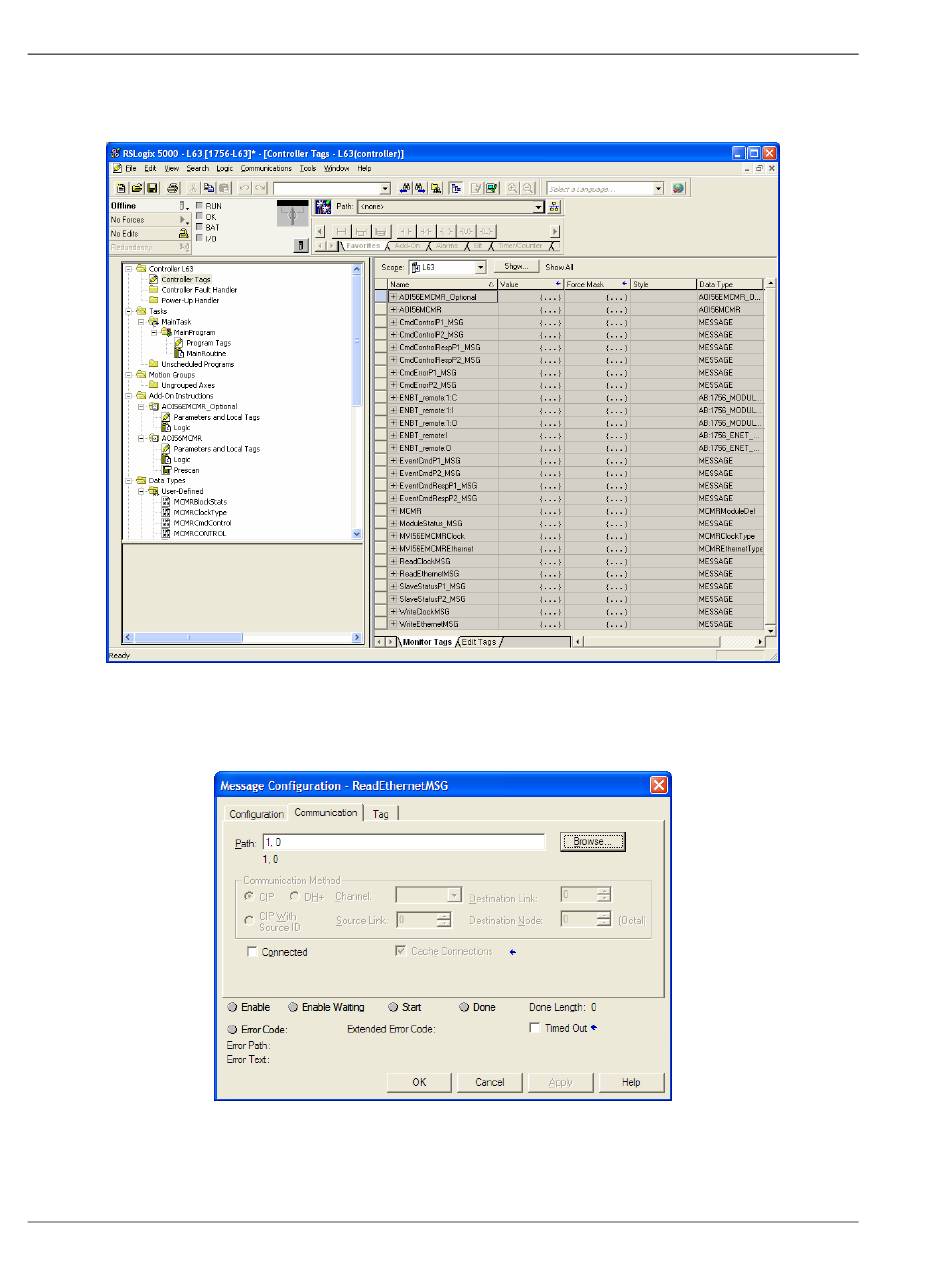Click the Zoom Out magnifier icon
950x1267 pixels.
[527, 188]
